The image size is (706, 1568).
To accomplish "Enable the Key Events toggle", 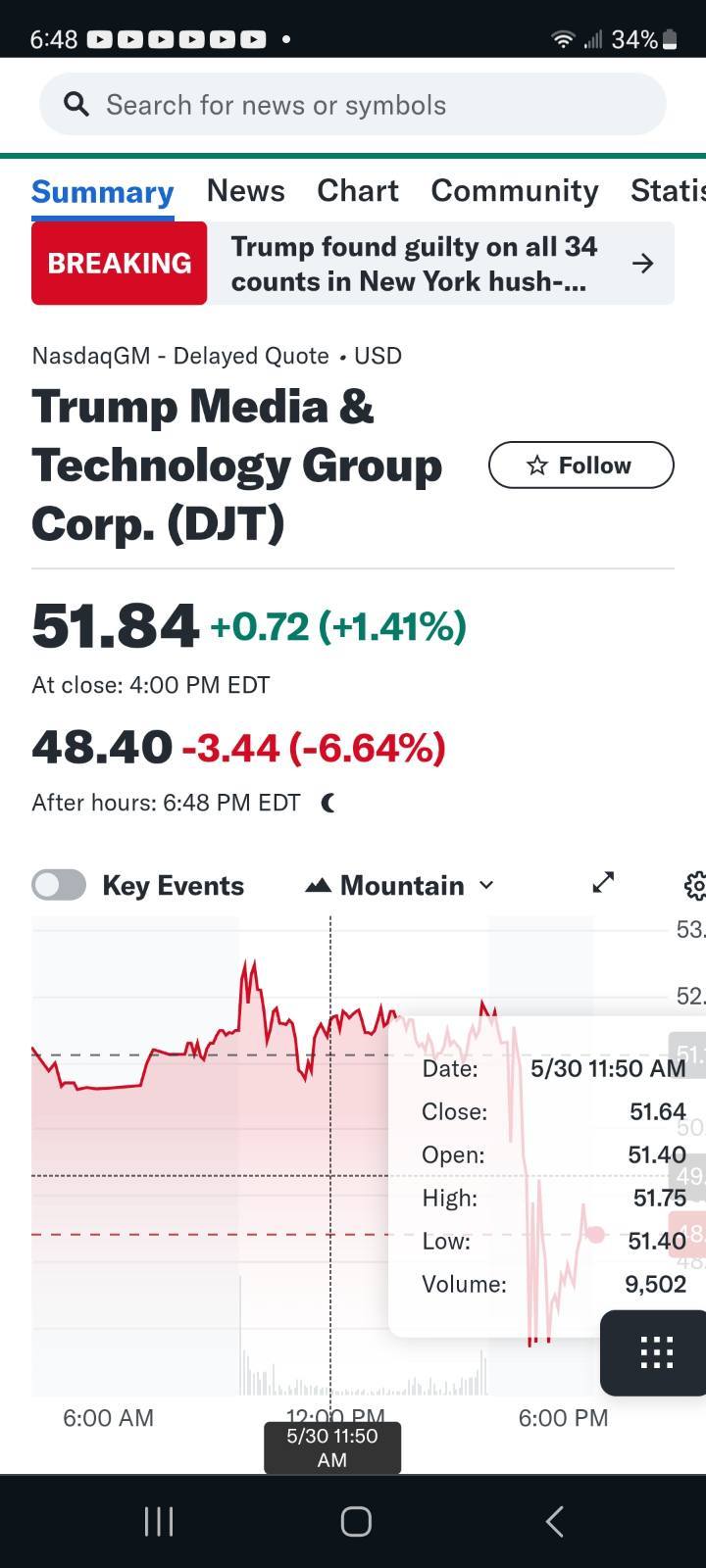I will tap(59, 885).
